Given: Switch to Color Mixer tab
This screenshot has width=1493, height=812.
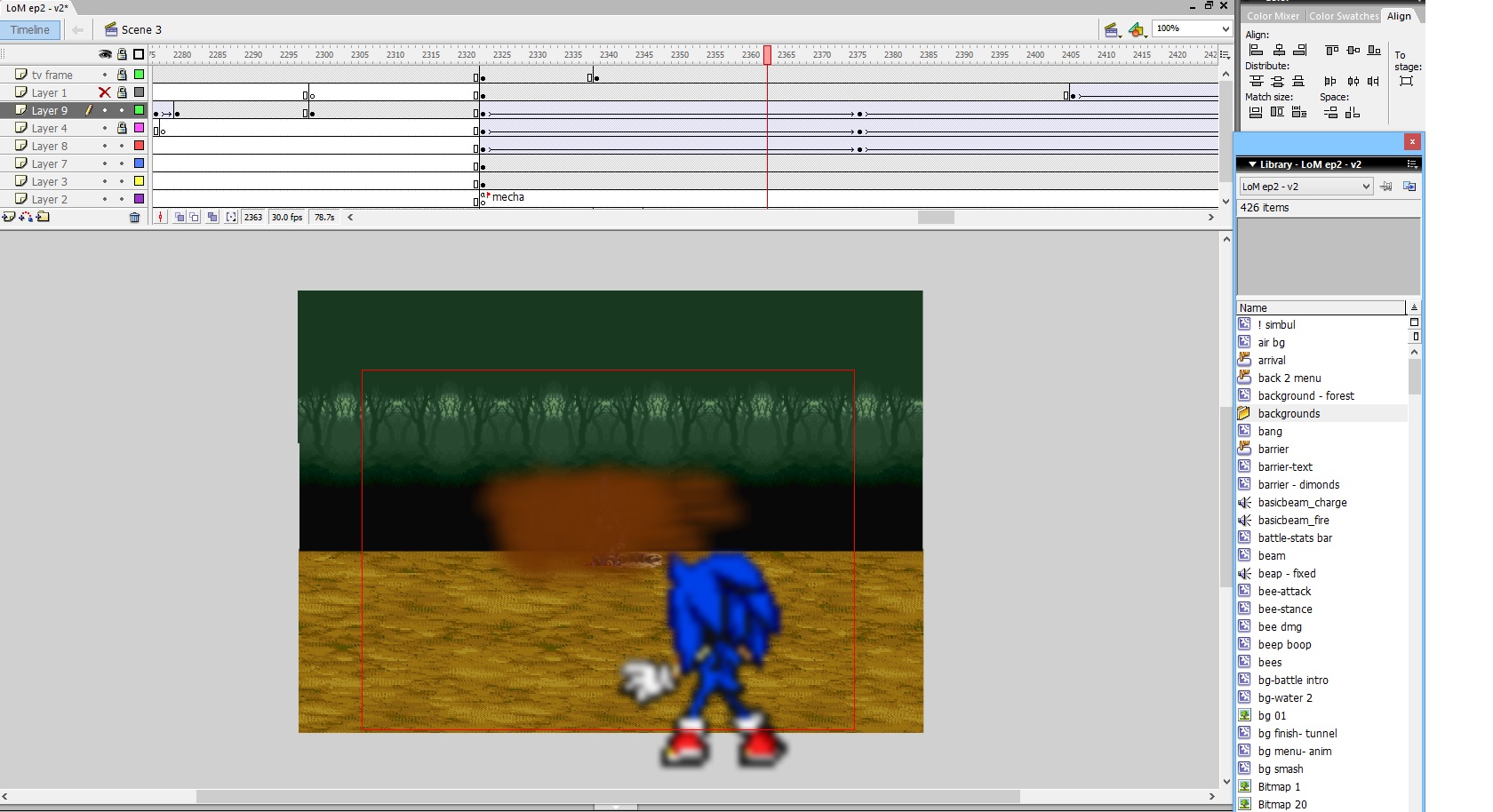Looking at the screenshot, I should [1273, 16].
